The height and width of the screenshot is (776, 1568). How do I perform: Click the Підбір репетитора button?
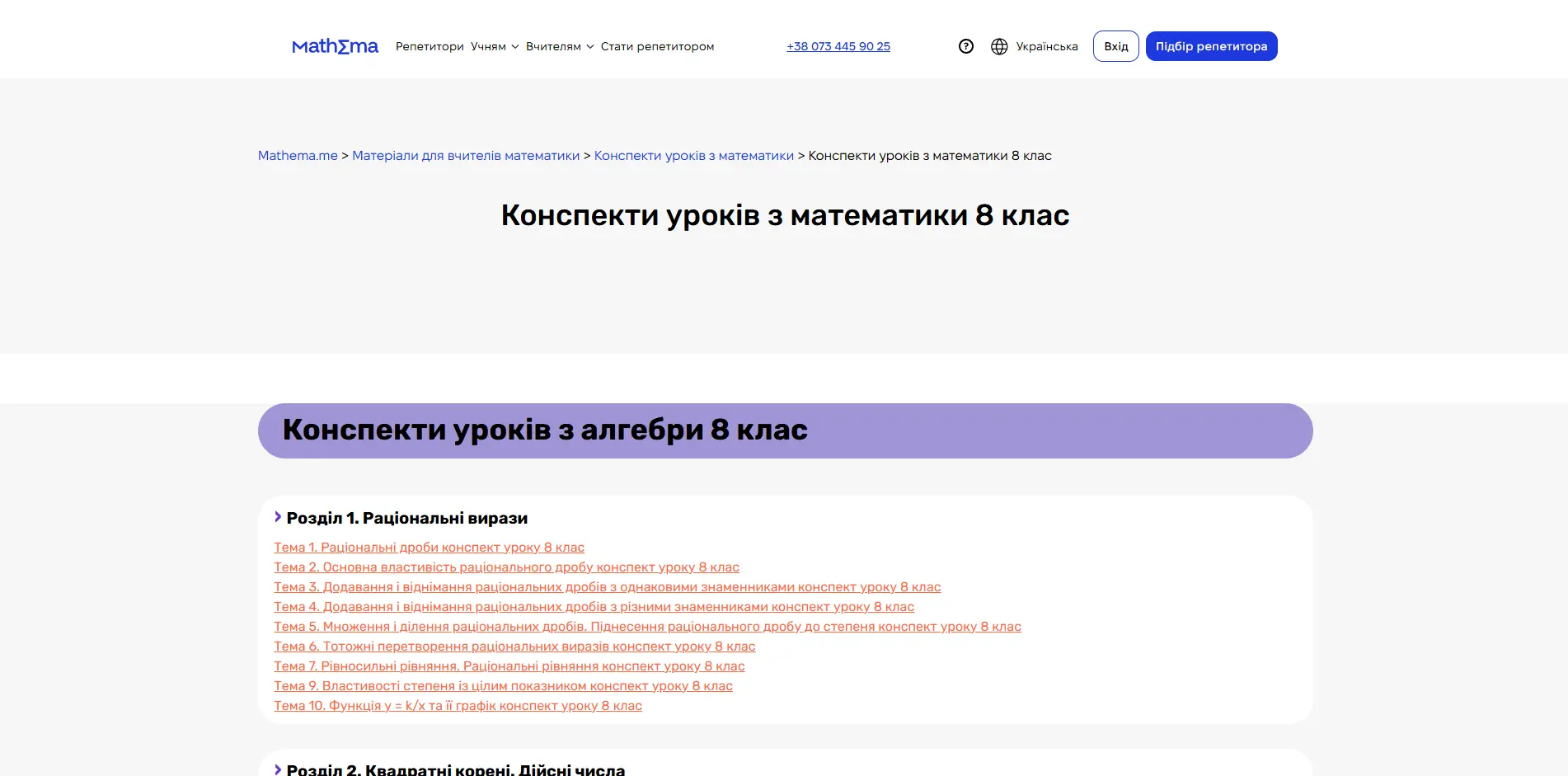coord(1211,46)
